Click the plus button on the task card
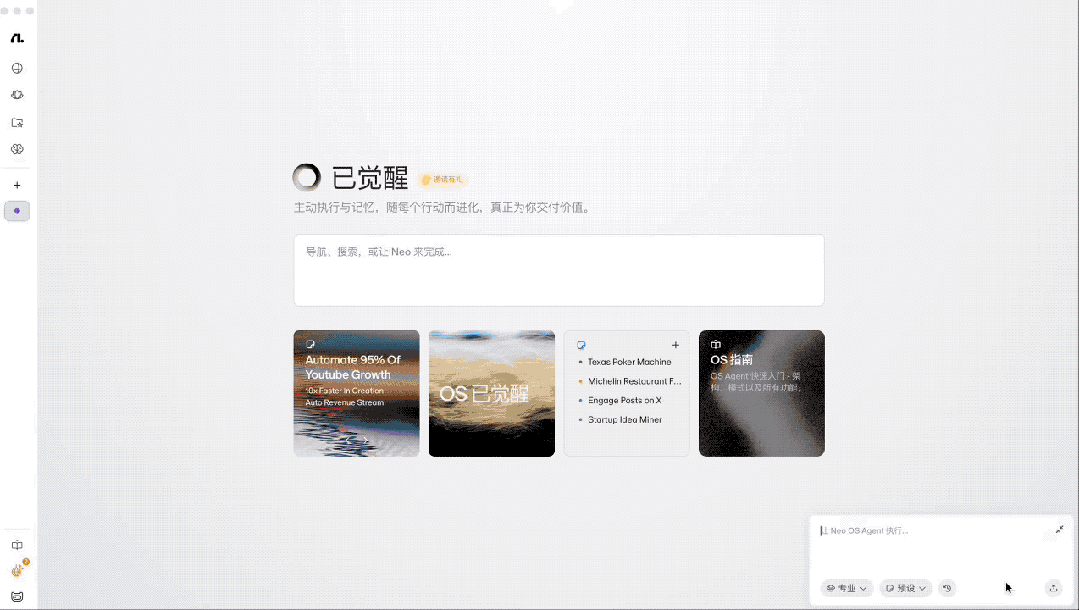The image size is (1079, 610). 676,345
